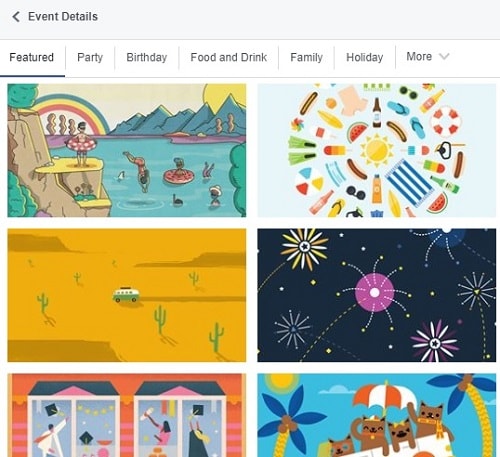The height and width of the screenshot is (457, 500).
Task: Click the Event Details header label
Action: pyautogui.click(x=63, y=16)
